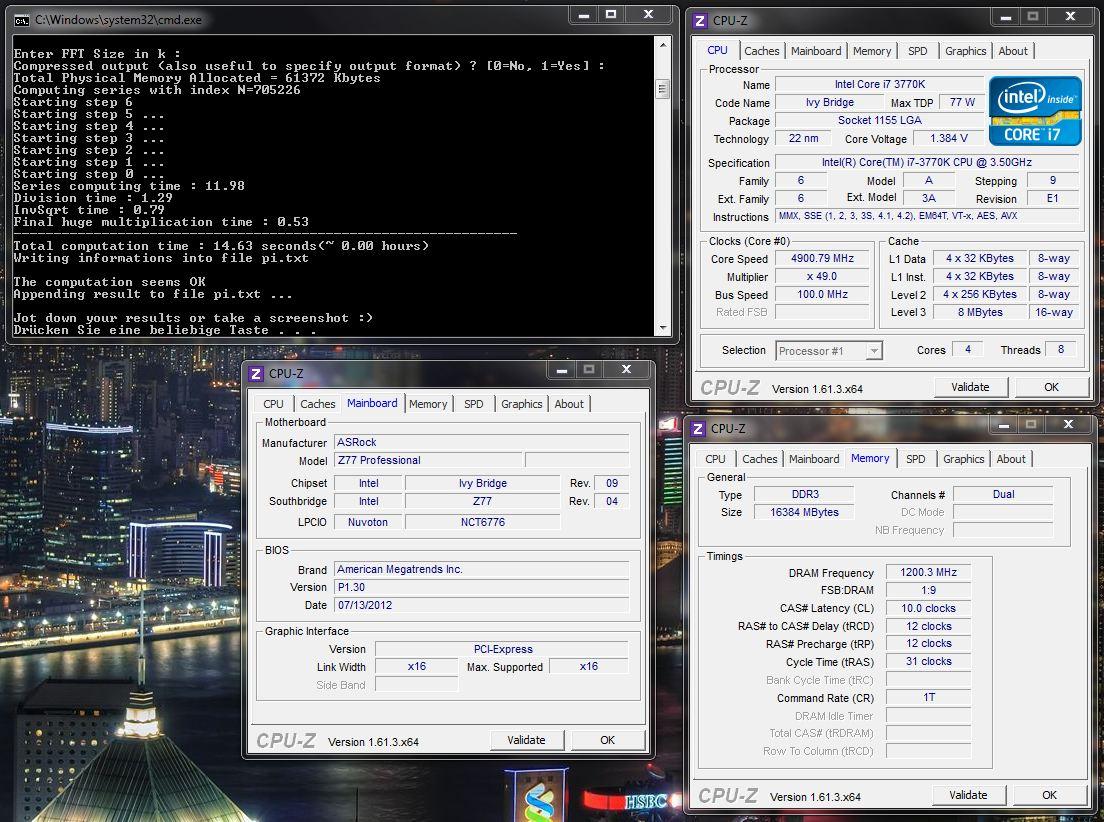Click the Core Speed value 4900.79 MHz

click(822, 259)
